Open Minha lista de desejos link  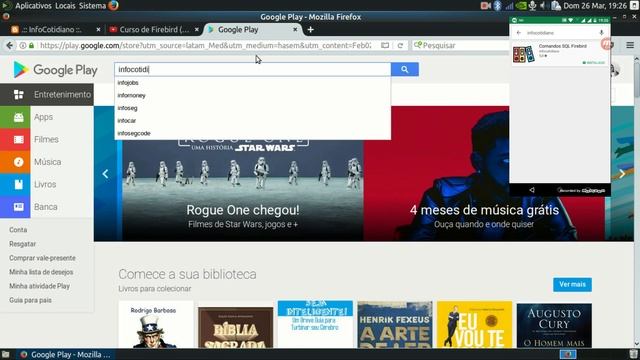point(41,272)
